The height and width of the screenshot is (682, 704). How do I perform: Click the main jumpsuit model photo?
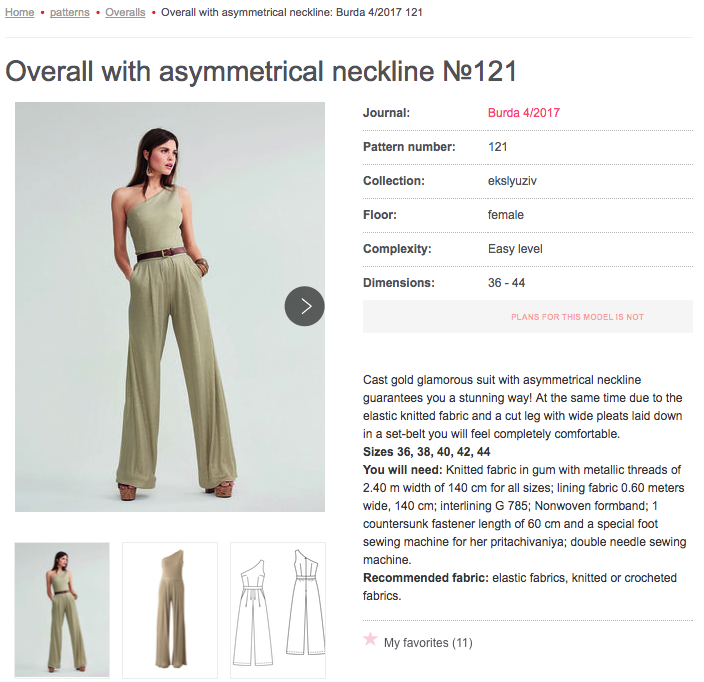point(170,307)
